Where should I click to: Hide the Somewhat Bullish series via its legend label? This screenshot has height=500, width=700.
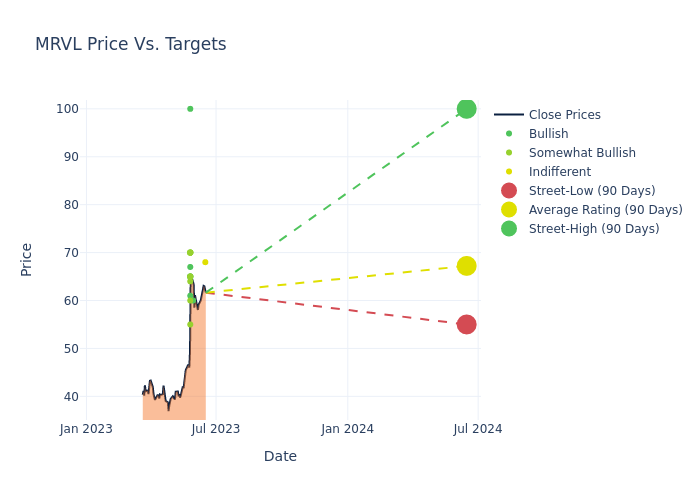[582, 153]
